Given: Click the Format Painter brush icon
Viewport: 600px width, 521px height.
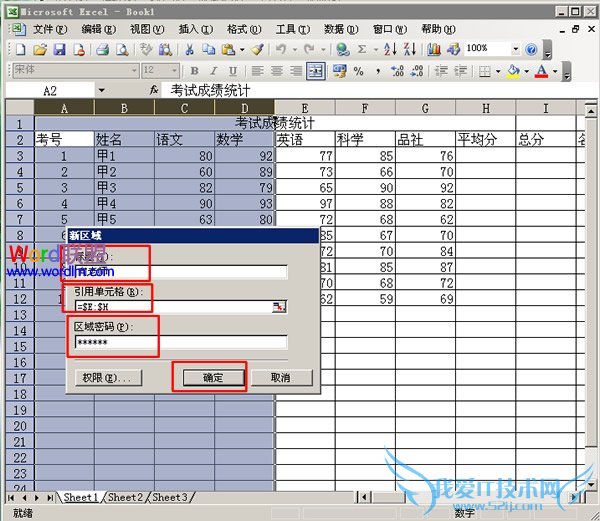Looking at the screenshot, I should [x=257, y=49].
